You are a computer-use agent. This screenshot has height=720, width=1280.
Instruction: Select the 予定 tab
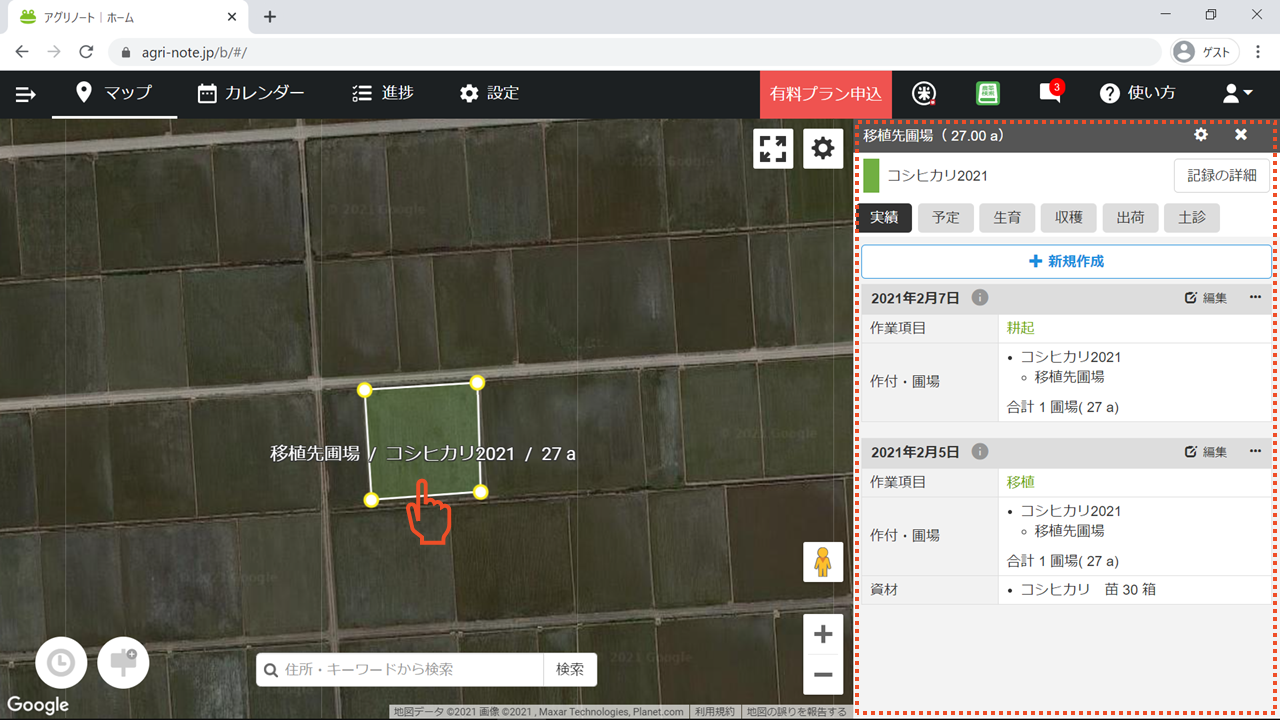coord(946,217)
